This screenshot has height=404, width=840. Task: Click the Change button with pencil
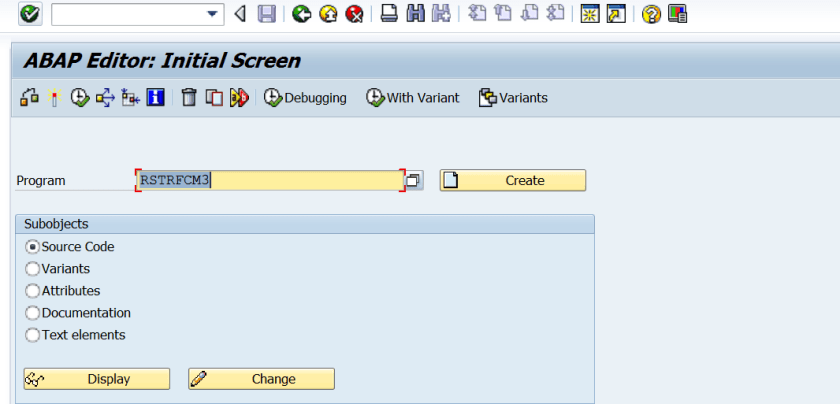(x=261, y=379)
